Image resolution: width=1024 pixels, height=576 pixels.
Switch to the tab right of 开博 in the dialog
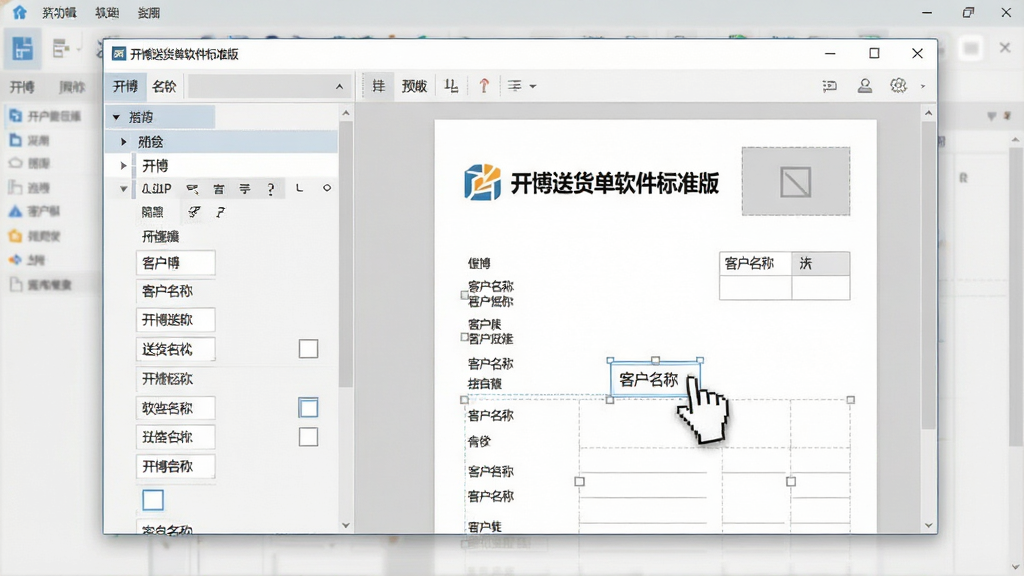[x=164, y=86]
